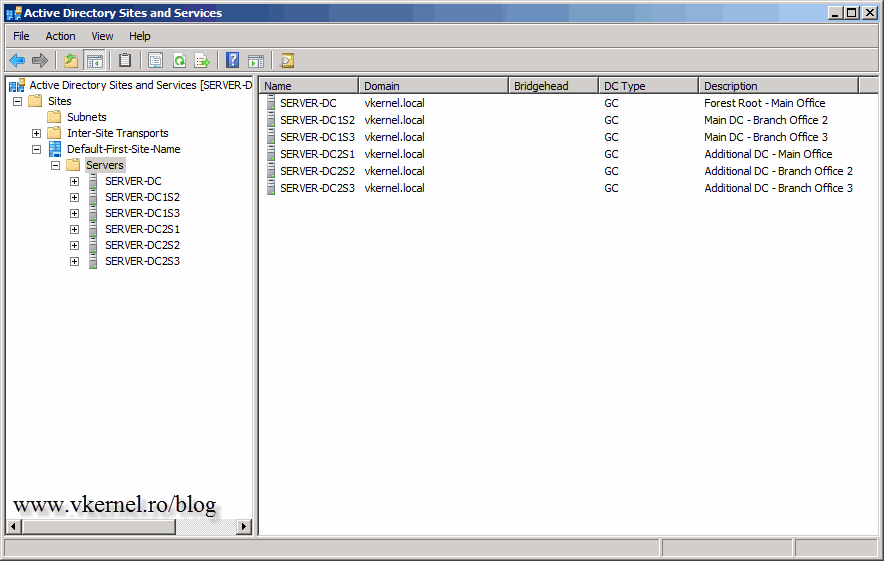This screenshot has width=884, height=561.
Task: Click the Forward arrow toolbar button
Action: click(40, 60)
